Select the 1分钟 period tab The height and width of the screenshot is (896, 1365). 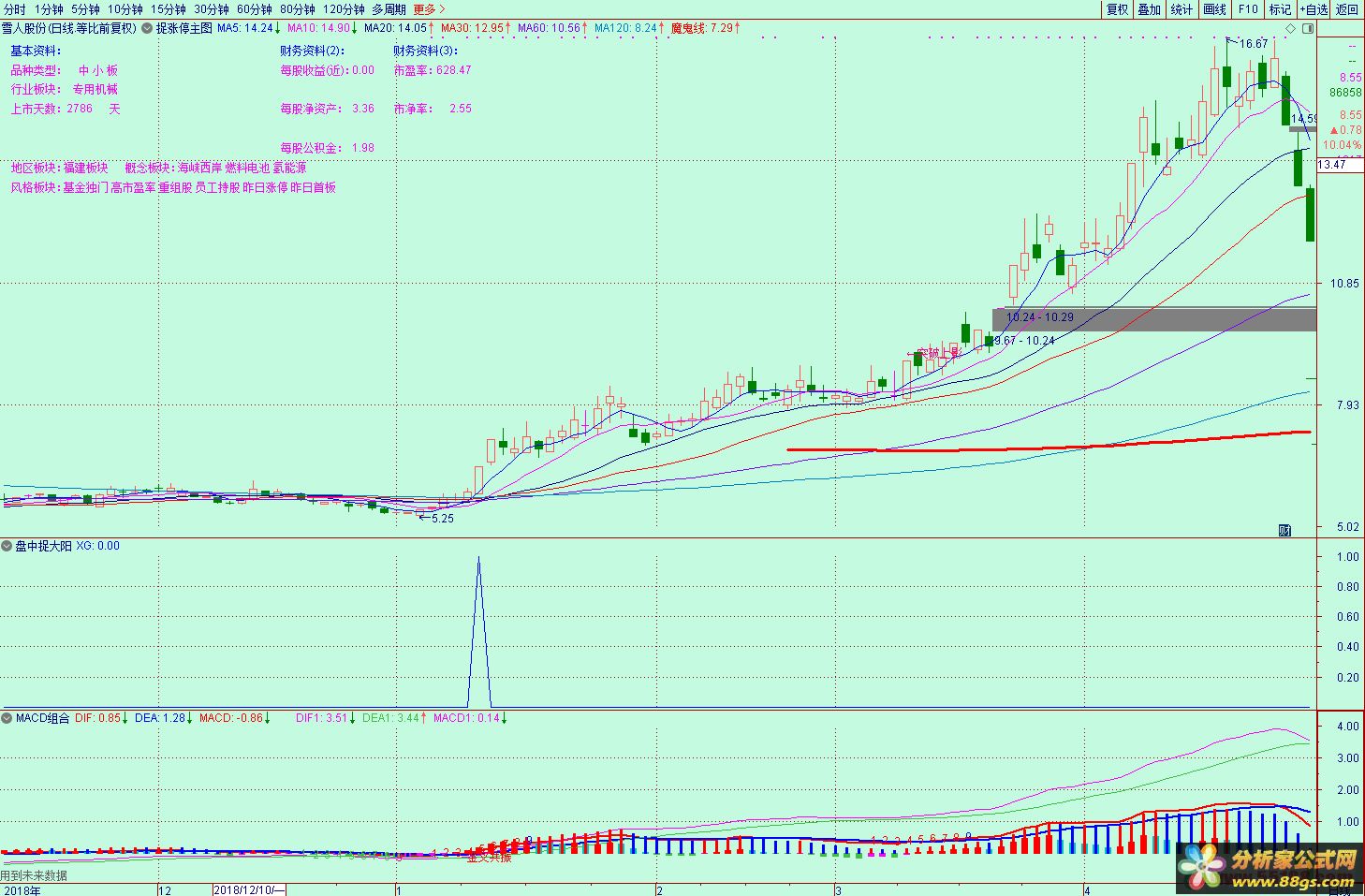pyautogui.click(x=49, y=9)
